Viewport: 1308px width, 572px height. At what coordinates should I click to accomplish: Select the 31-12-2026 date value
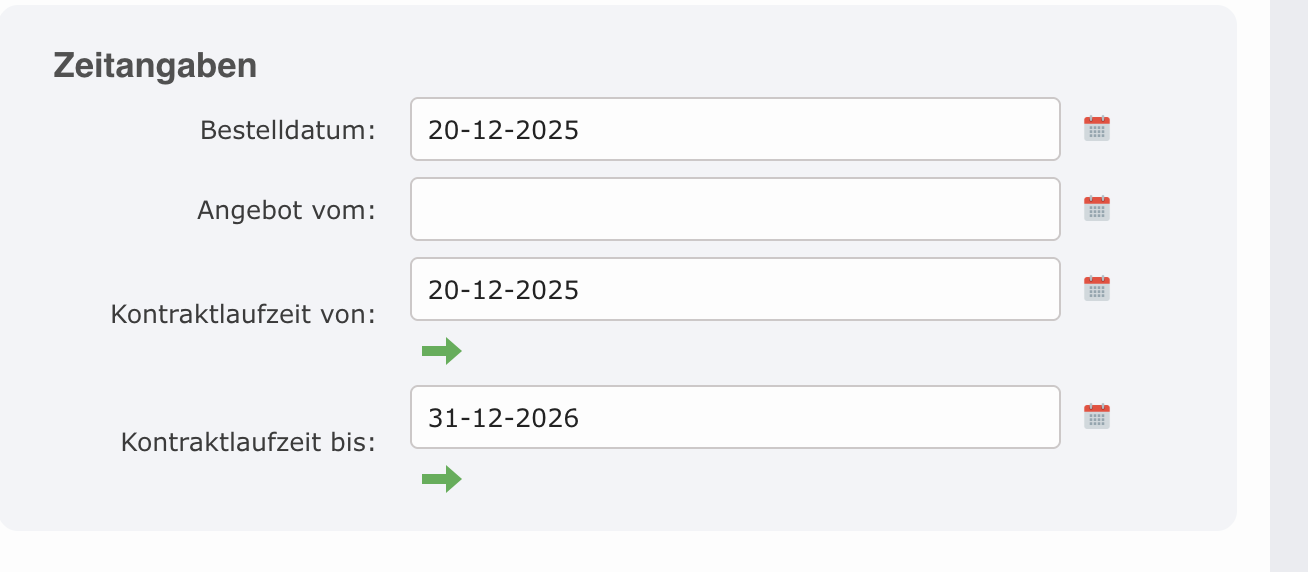point(503,417)
